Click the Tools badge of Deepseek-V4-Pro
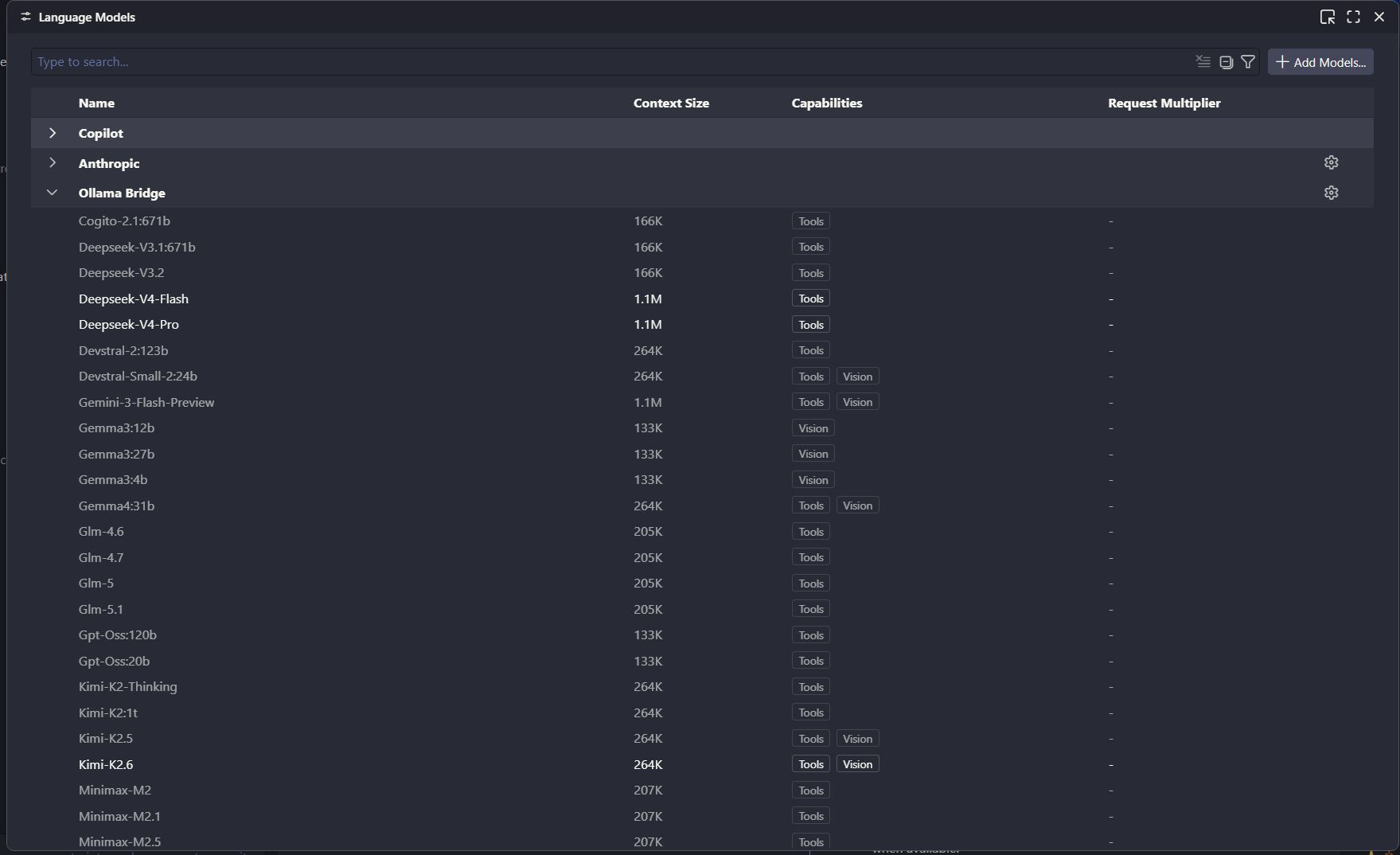This screenshot has height=855, width=1400. (x=810, y=324)
